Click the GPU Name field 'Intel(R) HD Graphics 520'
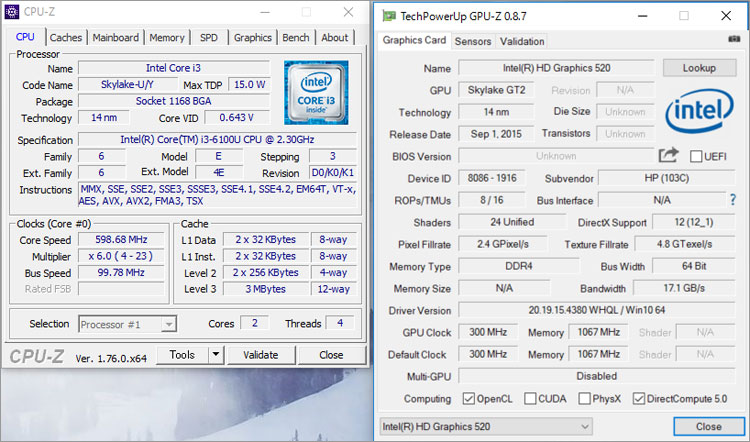 556,68
